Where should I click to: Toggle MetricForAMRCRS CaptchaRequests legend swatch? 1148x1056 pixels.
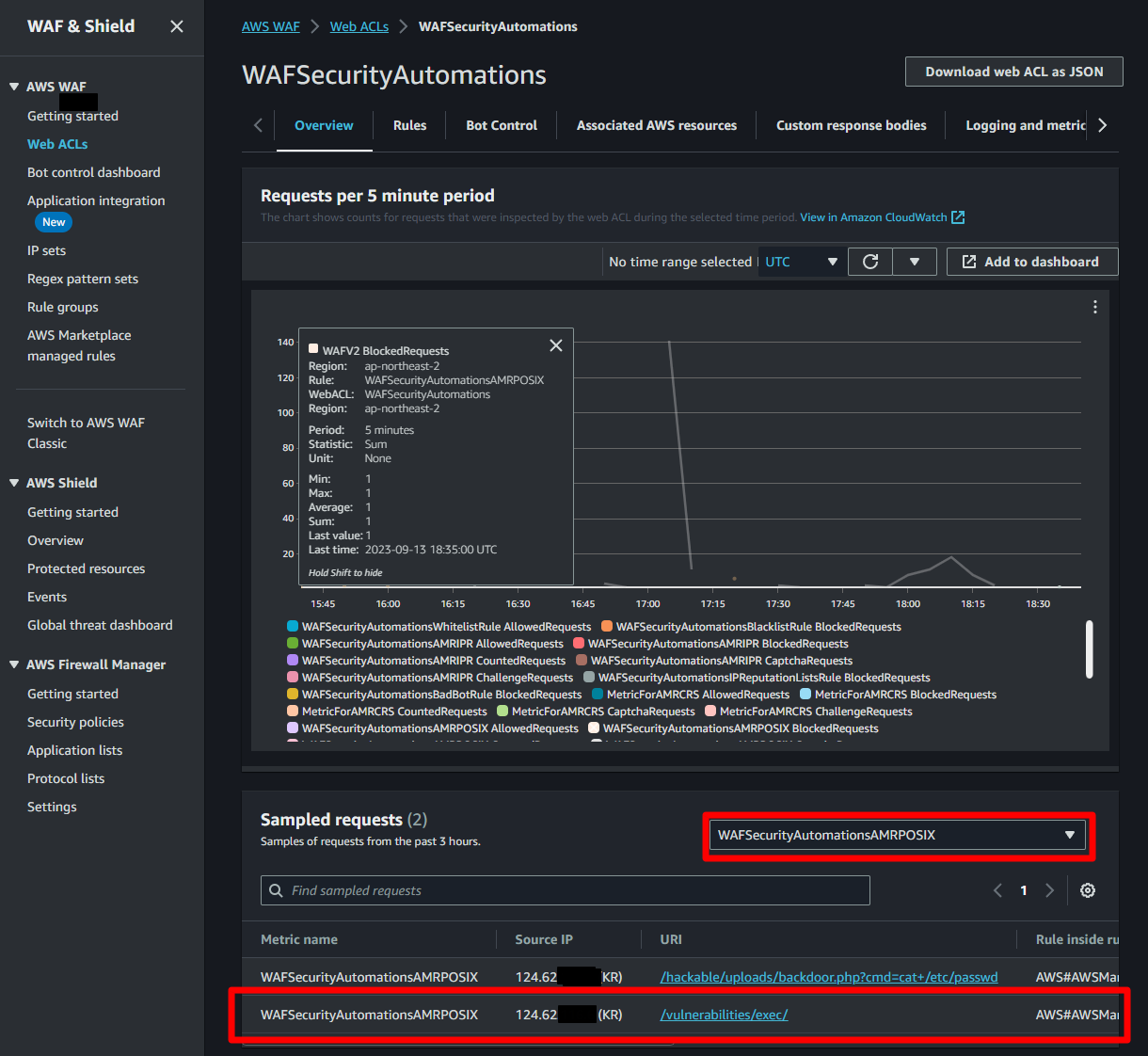(x=502, y=711)
